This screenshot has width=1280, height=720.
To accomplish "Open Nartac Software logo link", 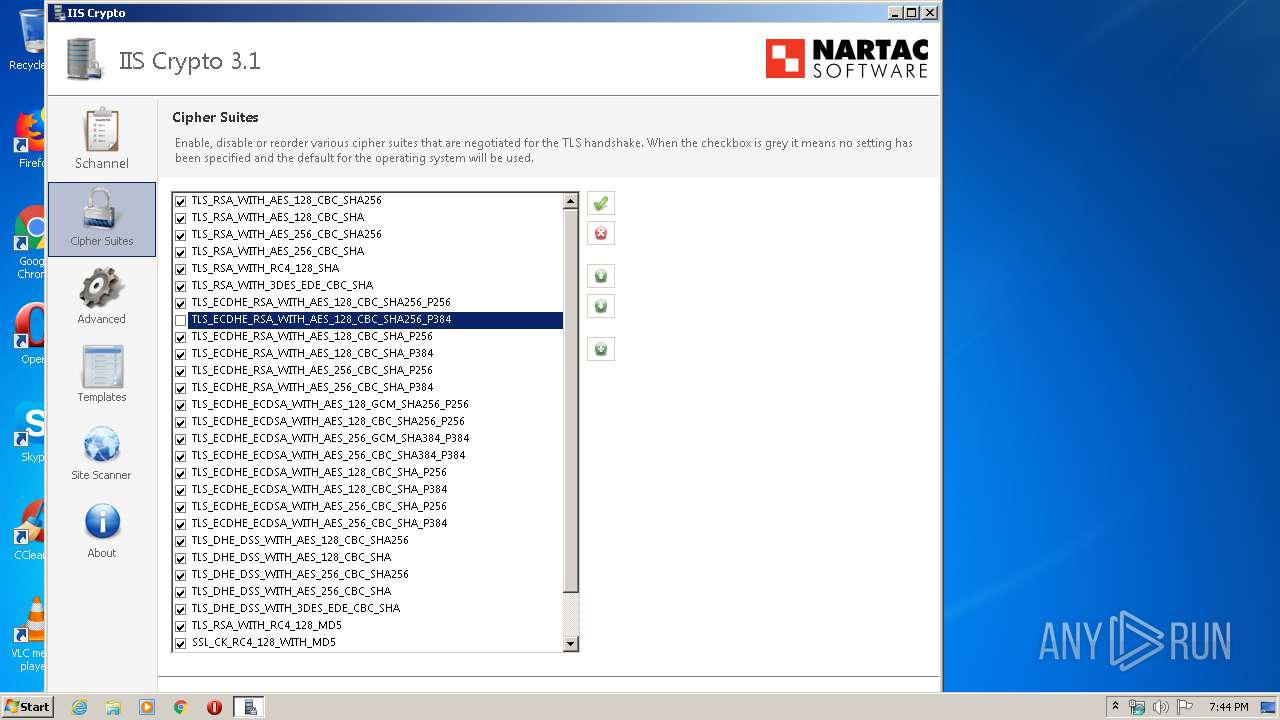I will coord(847,59).
